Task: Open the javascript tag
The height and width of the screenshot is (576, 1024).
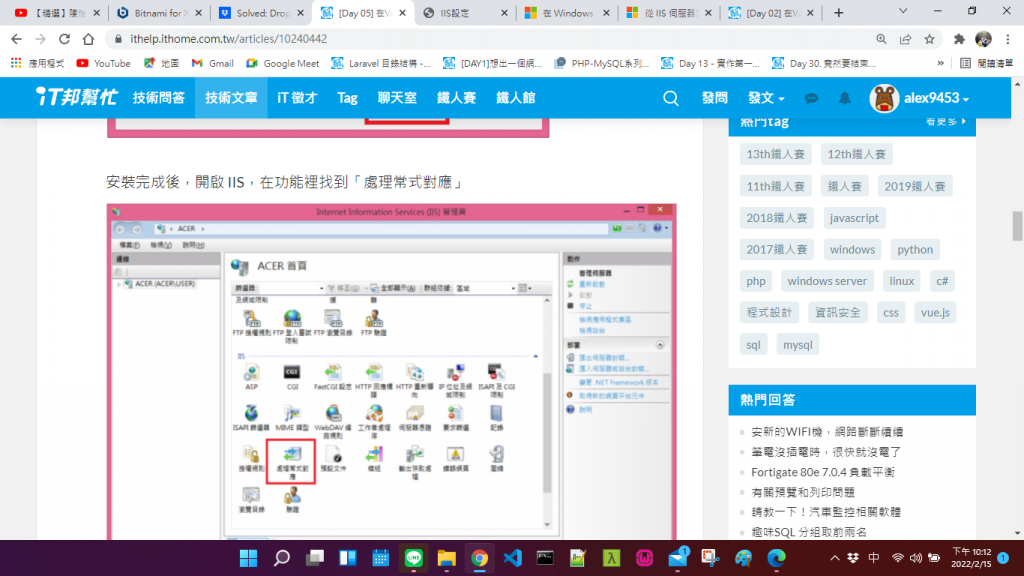Action: (854, 217)
